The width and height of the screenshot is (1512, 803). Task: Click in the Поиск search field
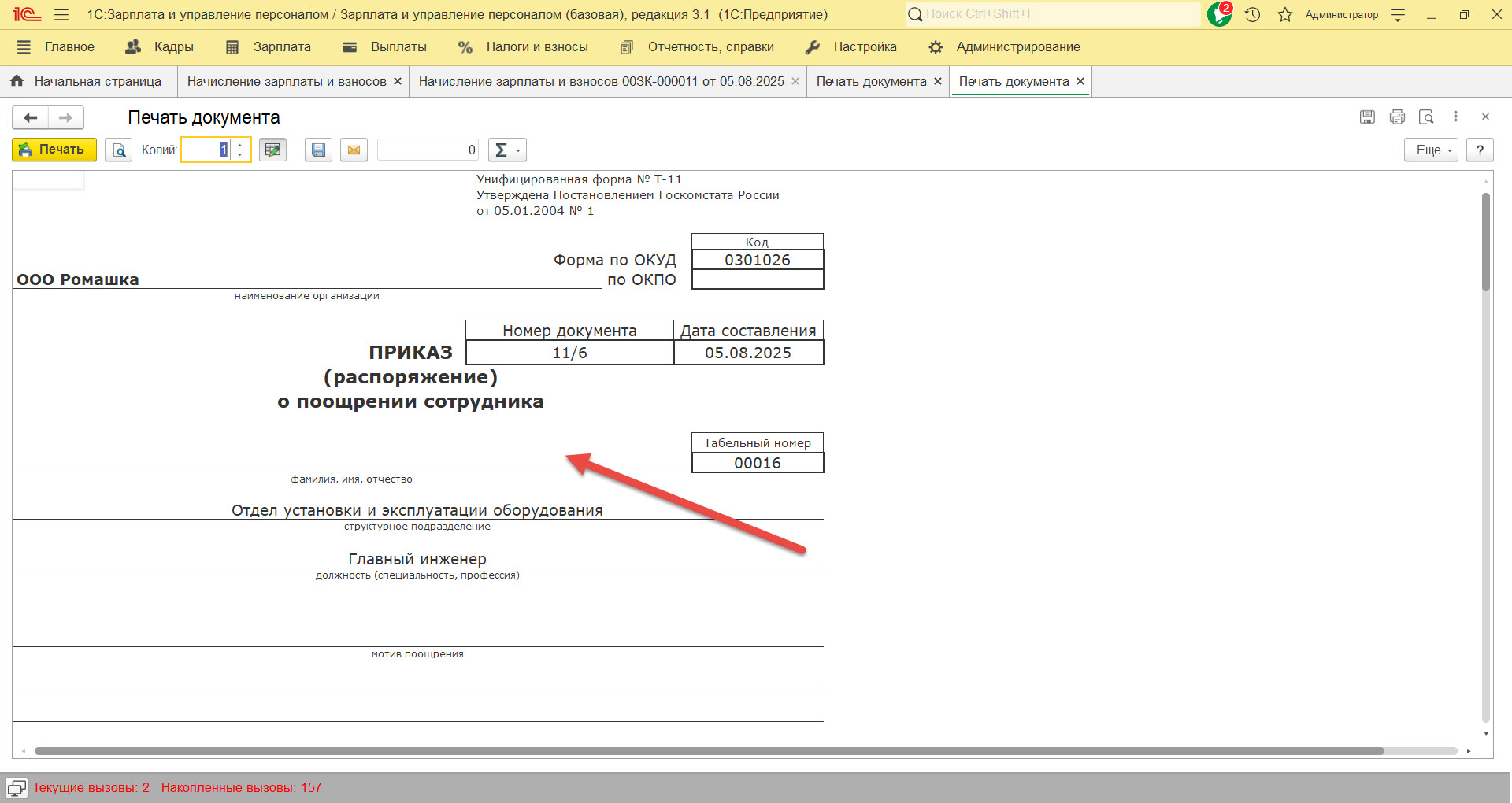point(1053,14)
